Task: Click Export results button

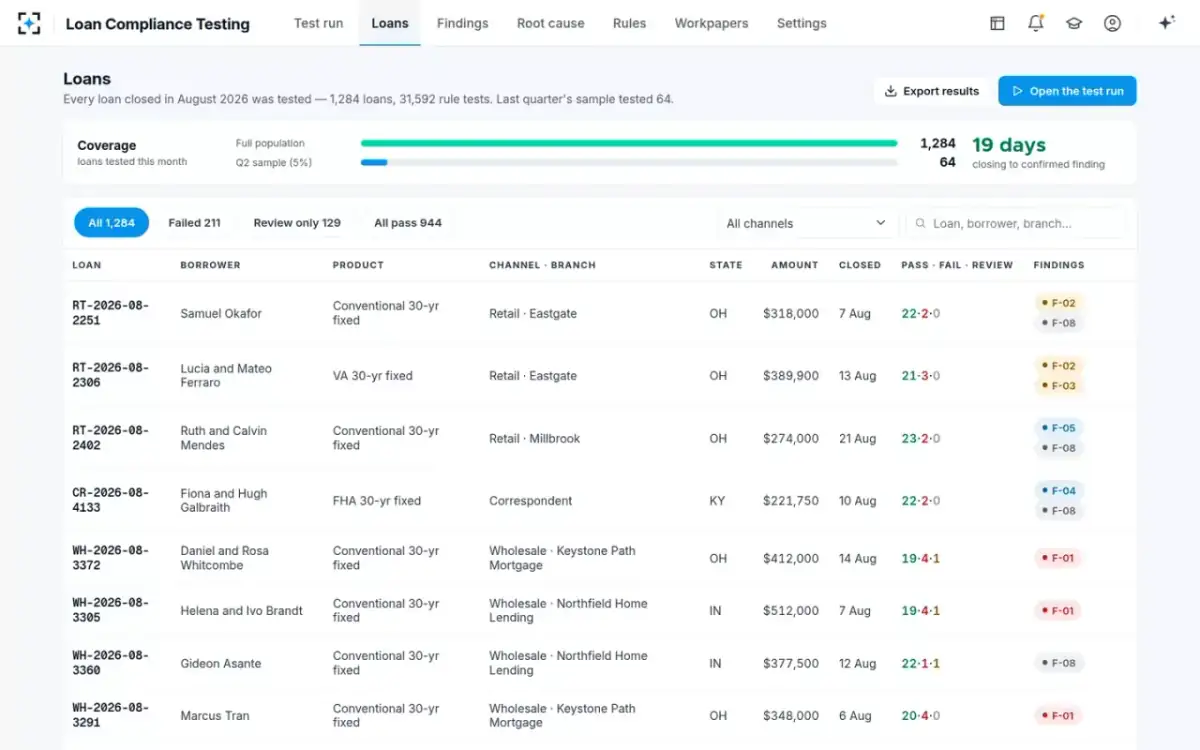Action: point(932,91)
